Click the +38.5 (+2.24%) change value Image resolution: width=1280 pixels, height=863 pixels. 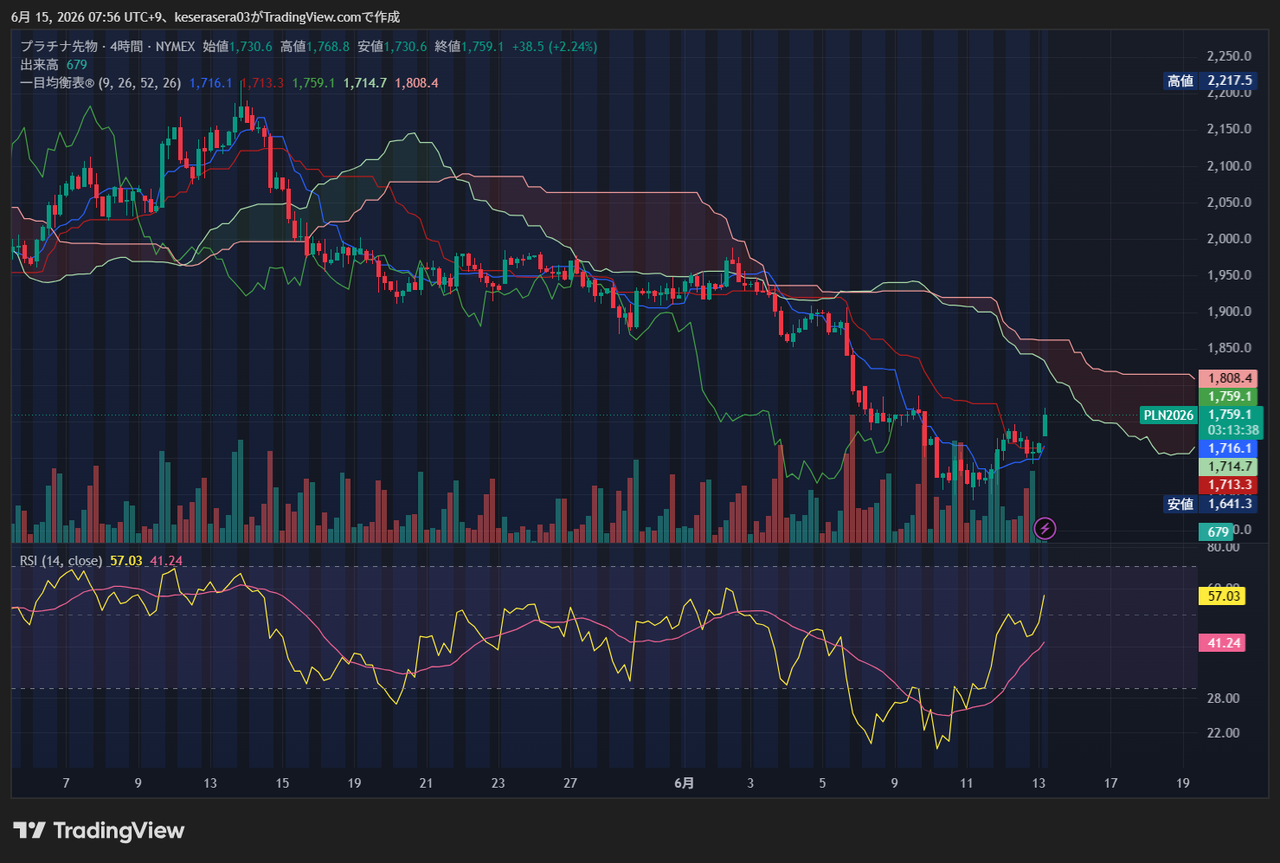[x=553, y=46]
